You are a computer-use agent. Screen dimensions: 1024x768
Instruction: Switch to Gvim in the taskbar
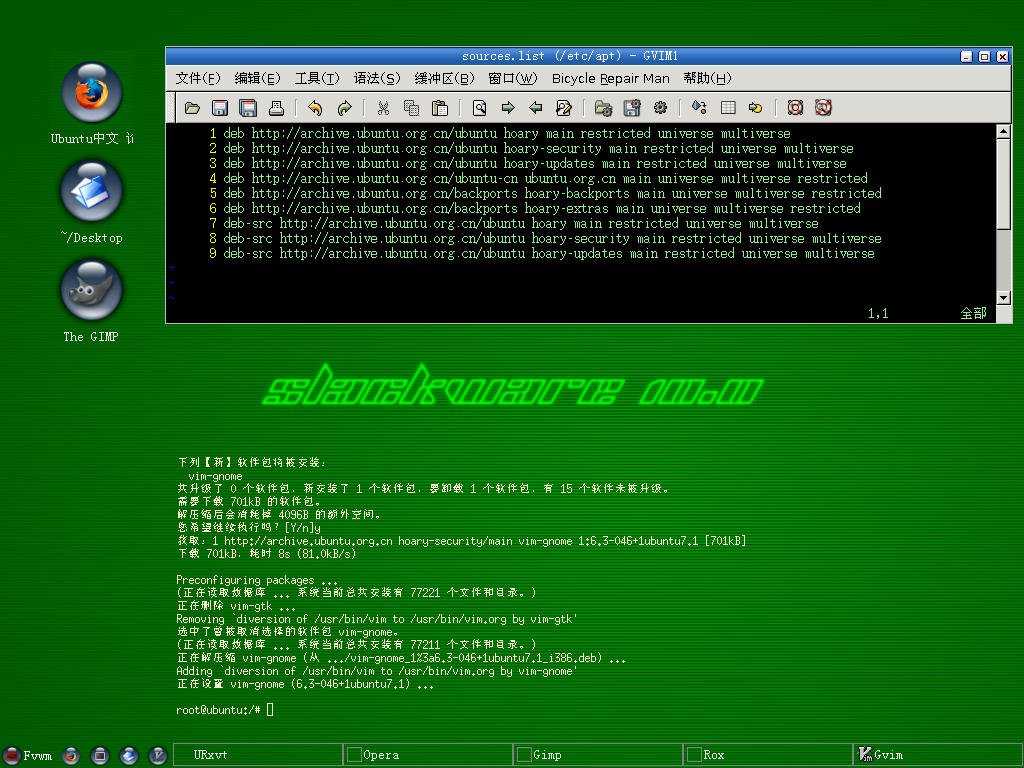(938, 755)
